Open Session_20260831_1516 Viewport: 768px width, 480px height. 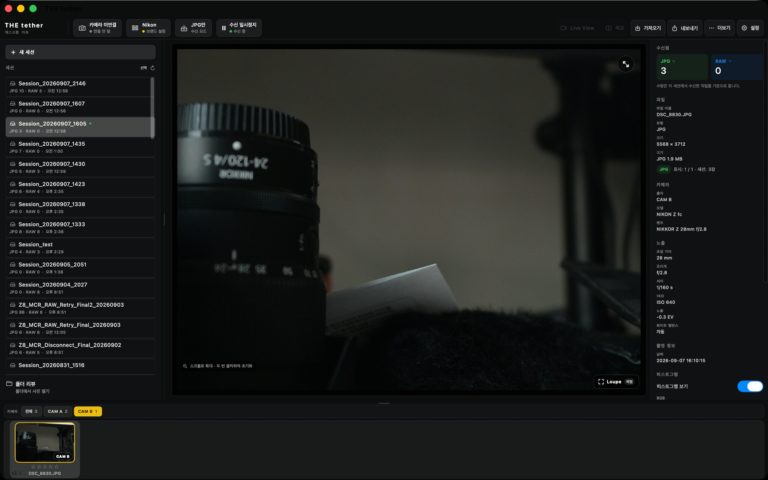(78, 366)
